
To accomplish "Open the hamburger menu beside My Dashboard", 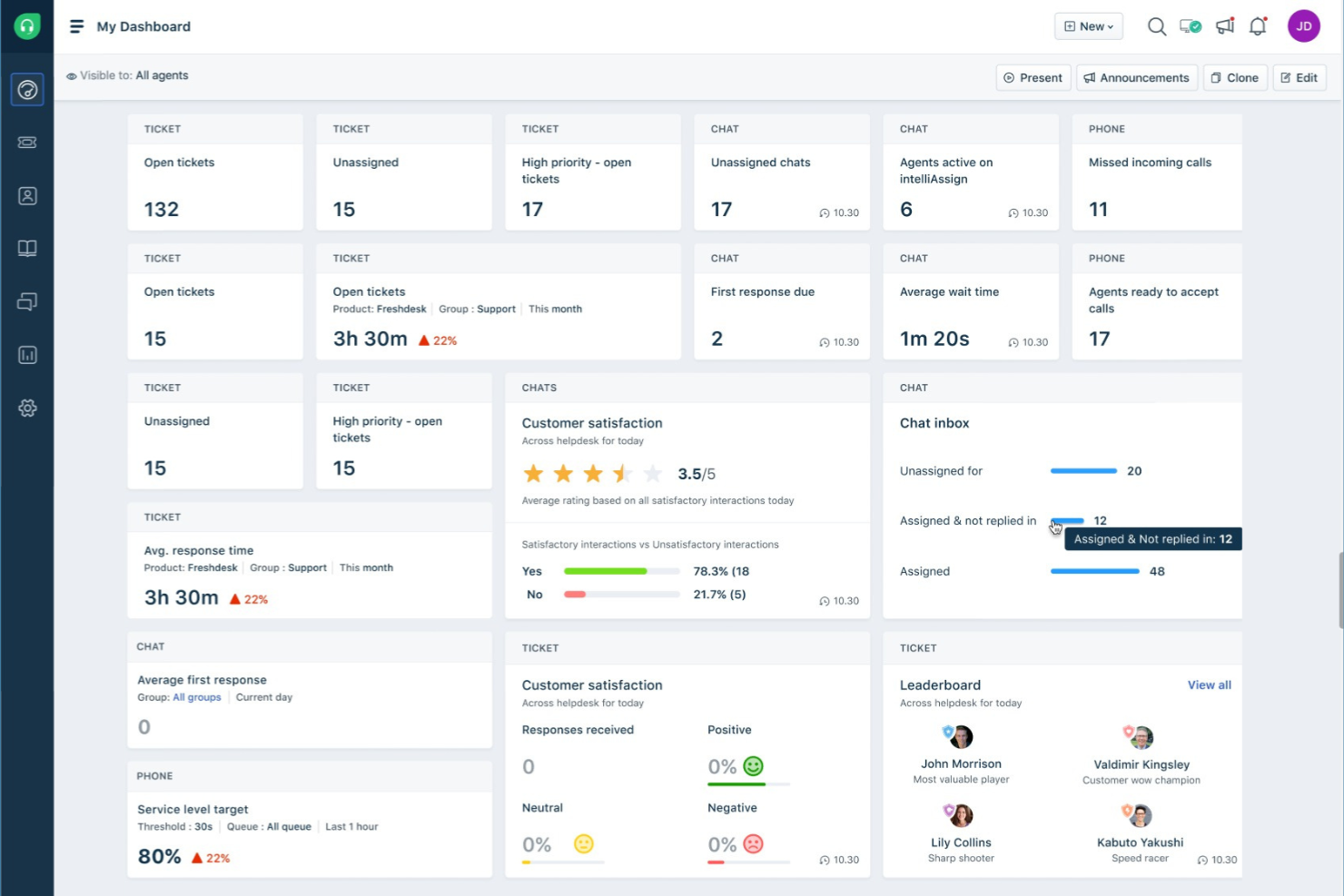I will coord(76,25).
